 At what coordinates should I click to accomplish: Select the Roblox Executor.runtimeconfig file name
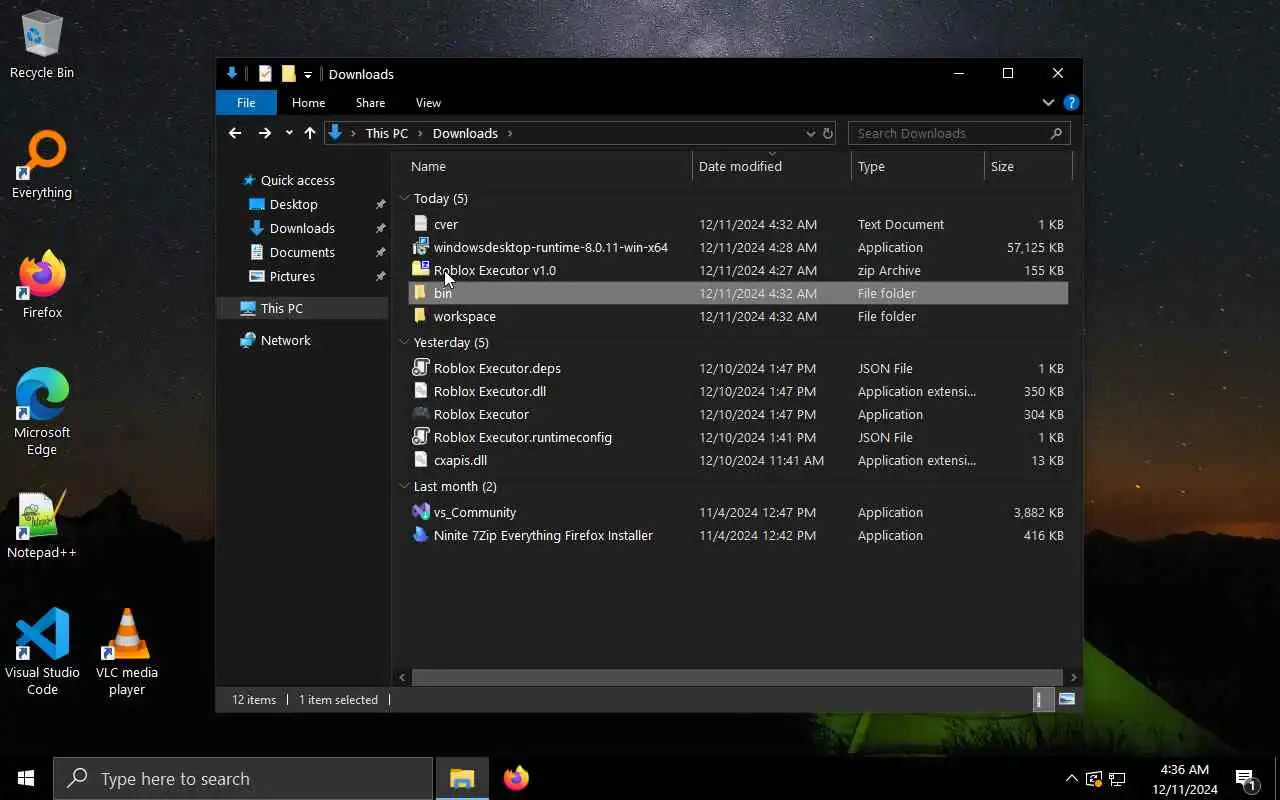click(x=523, y=437)
